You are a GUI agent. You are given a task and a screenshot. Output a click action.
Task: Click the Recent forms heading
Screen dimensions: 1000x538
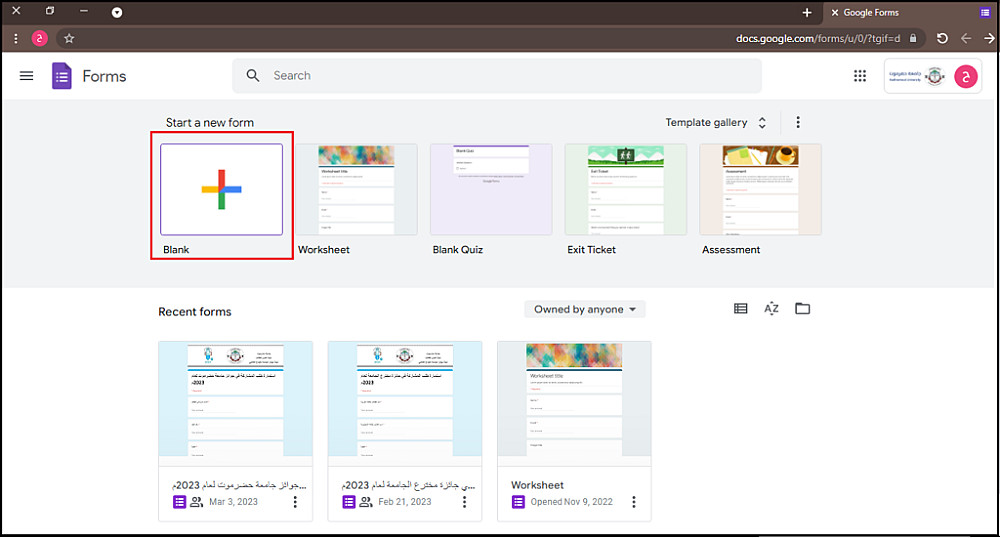[x=195, y=312]
